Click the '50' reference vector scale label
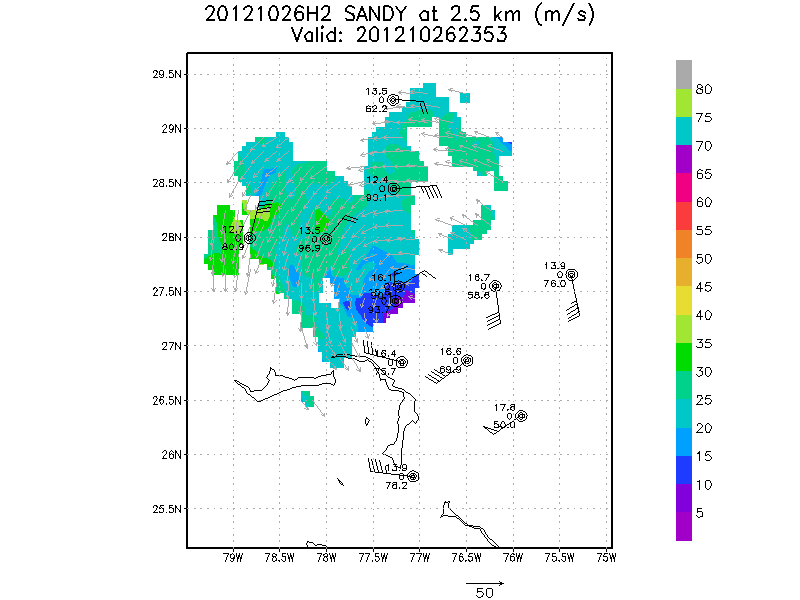This screenshot has width=800, height=600. 484,593
